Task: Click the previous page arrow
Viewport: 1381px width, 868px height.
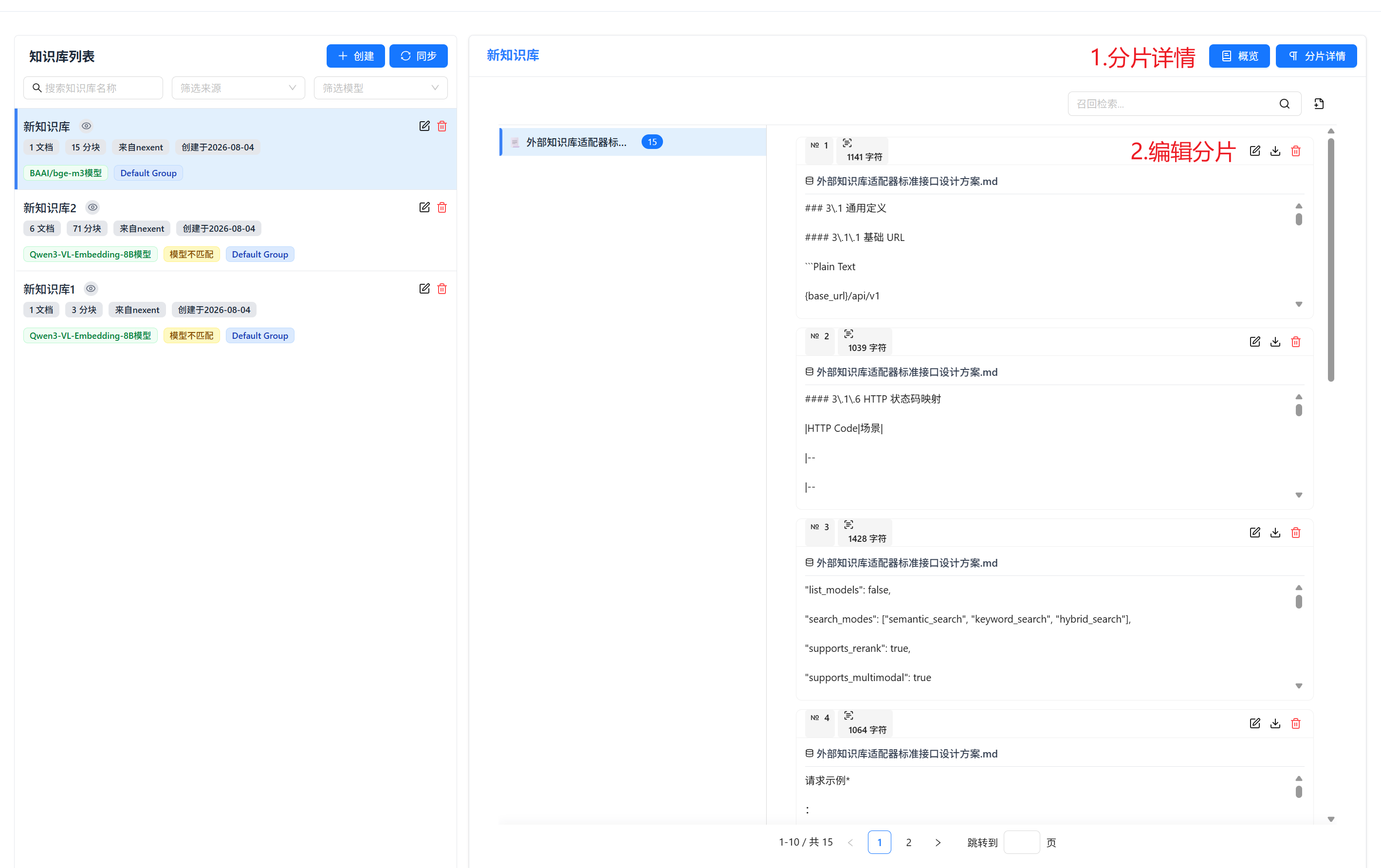Action: 850,843
